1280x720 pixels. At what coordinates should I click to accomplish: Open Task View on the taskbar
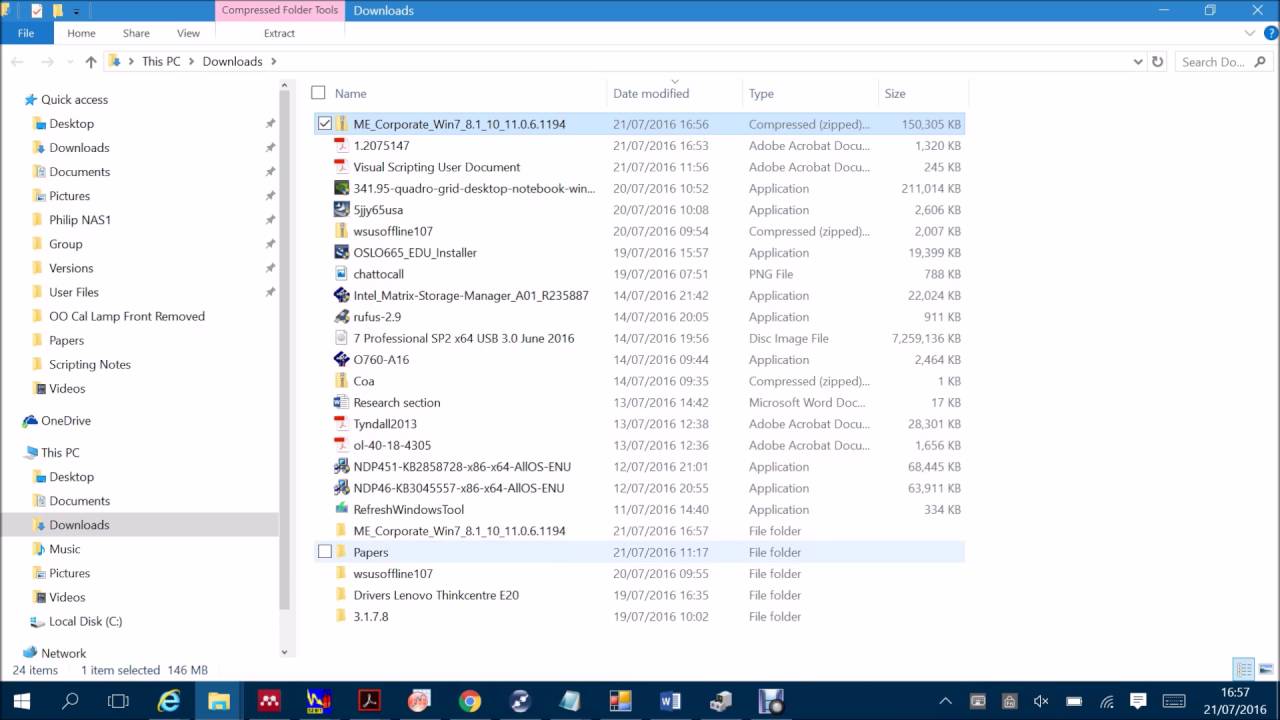coord(118,701)
